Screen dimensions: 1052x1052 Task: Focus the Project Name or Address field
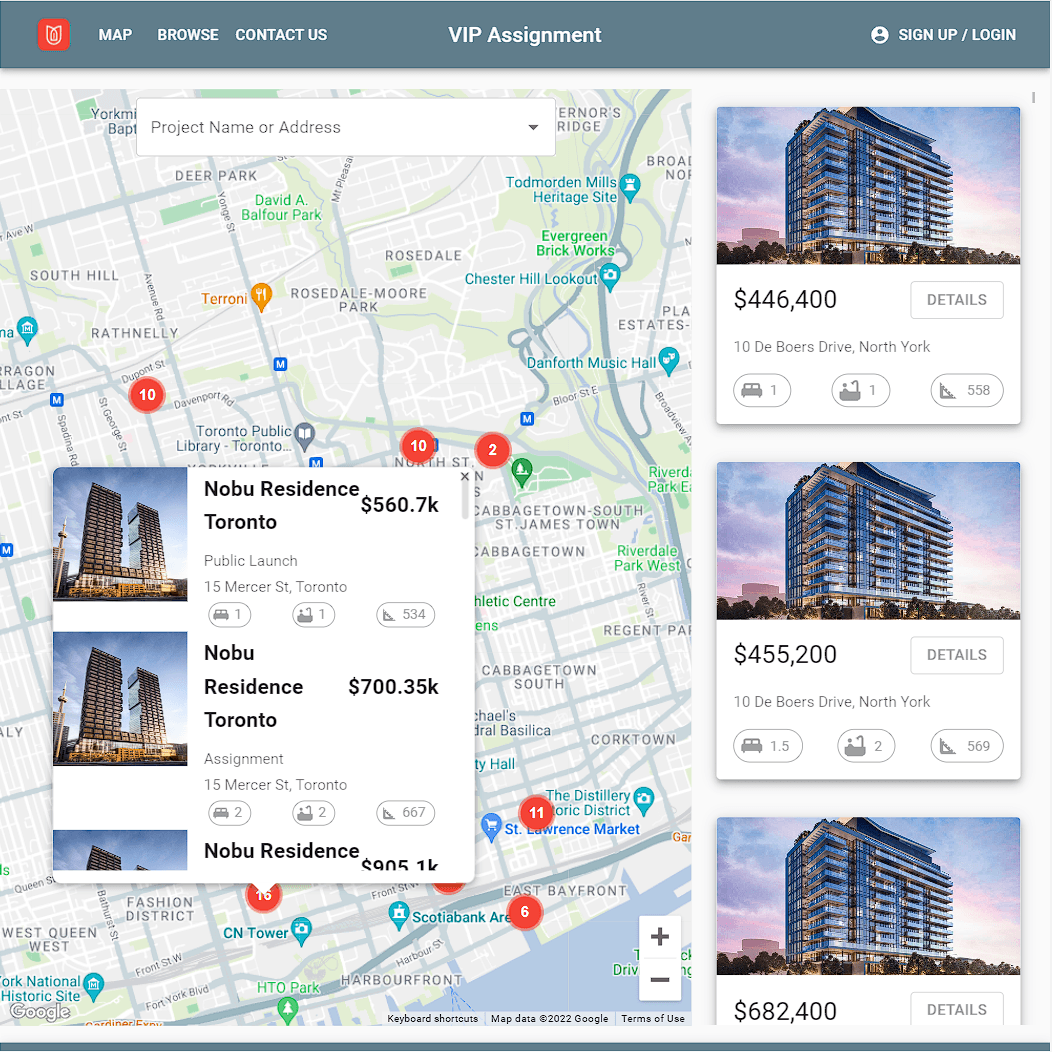[346, 127]
